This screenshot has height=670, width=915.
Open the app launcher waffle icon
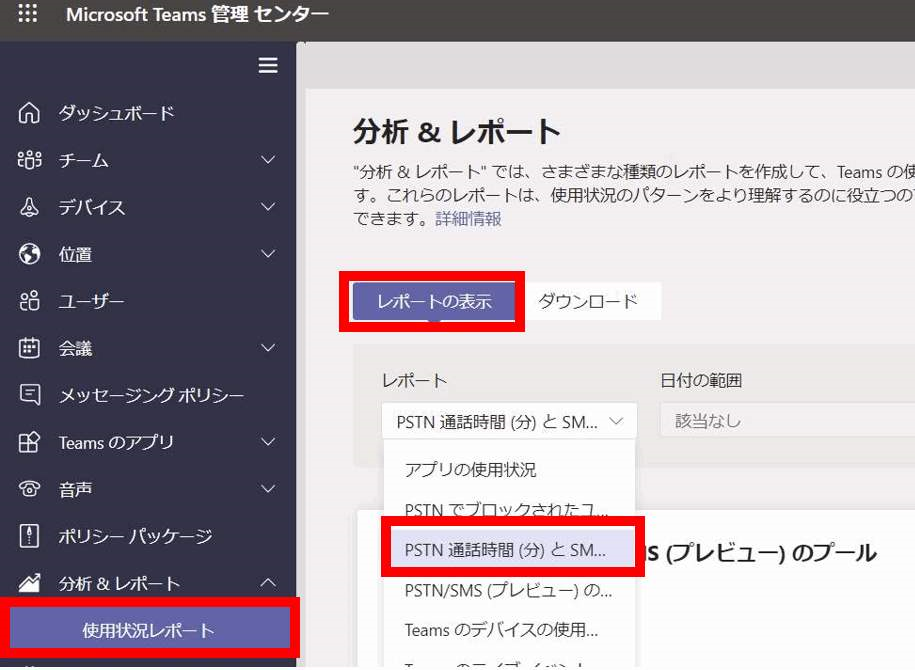27,13
